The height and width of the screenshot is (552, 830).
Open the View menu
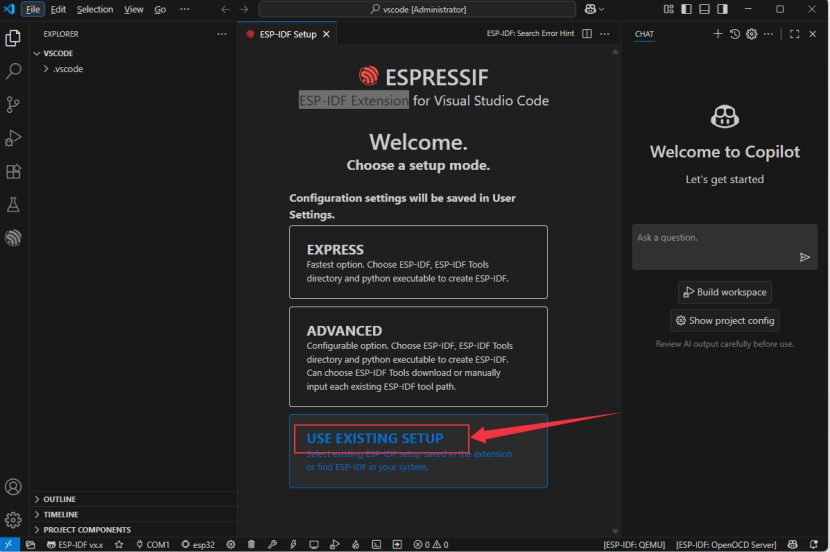pyautogui.click(x=133, y=9)
